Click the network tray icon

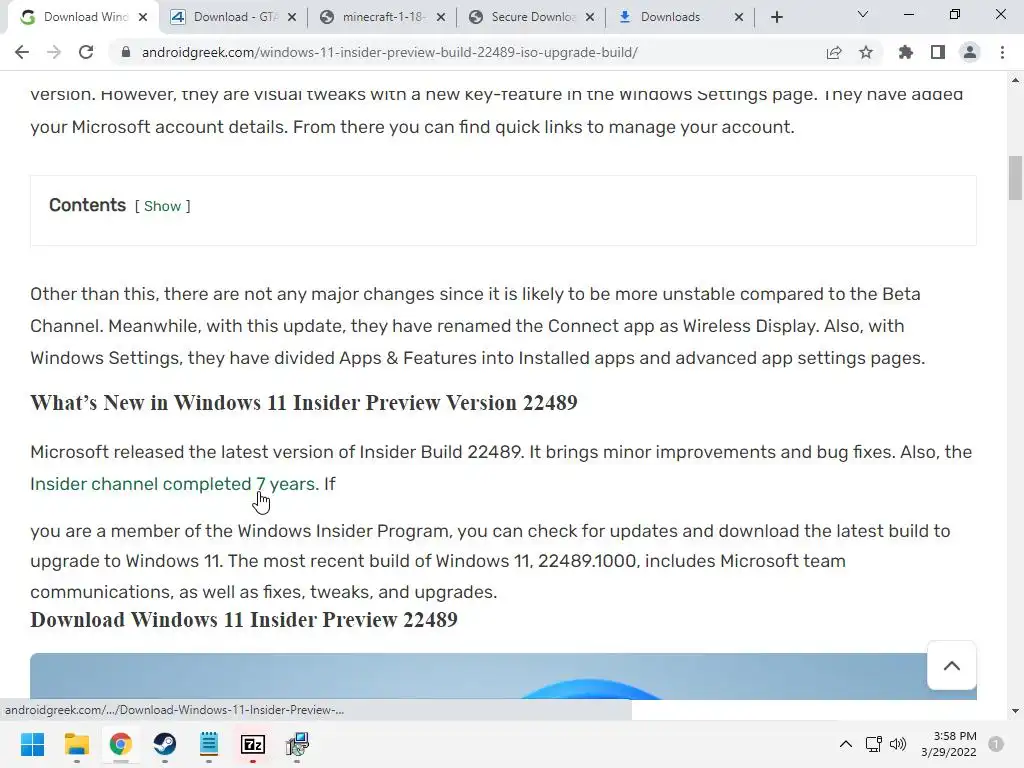click(x=873, y=744)
